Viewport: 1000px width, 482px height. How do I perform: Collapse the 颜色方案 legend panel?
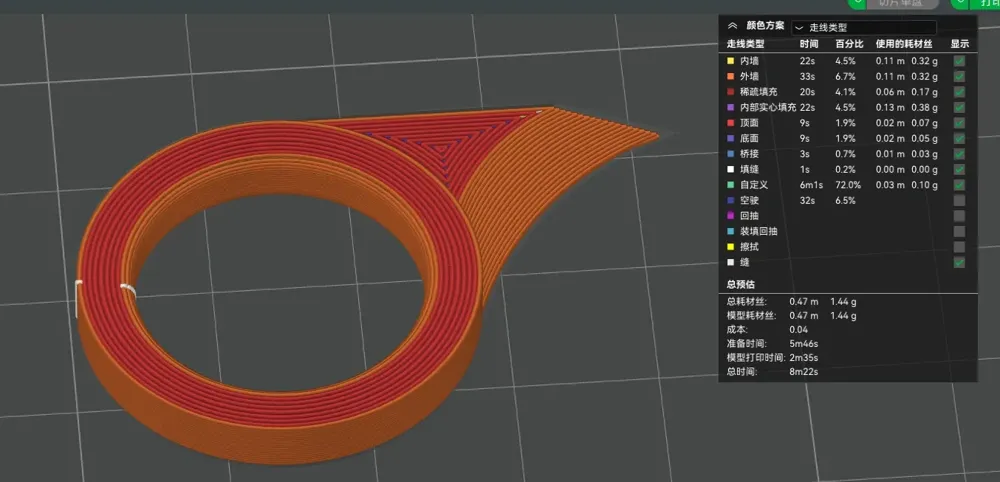732,27
